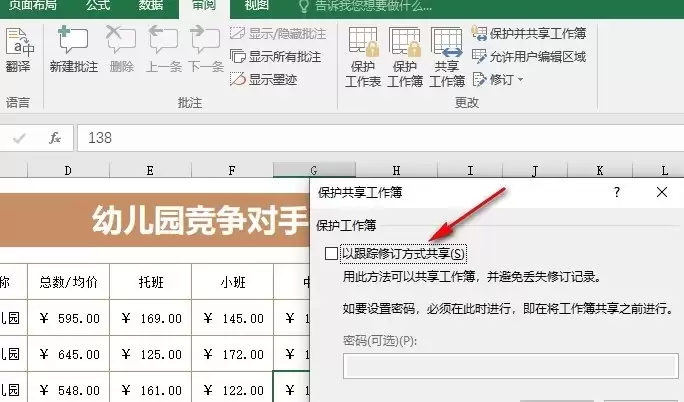
Task: Open 允许用户编辑区域 option
Action: (x=529, y=56)
